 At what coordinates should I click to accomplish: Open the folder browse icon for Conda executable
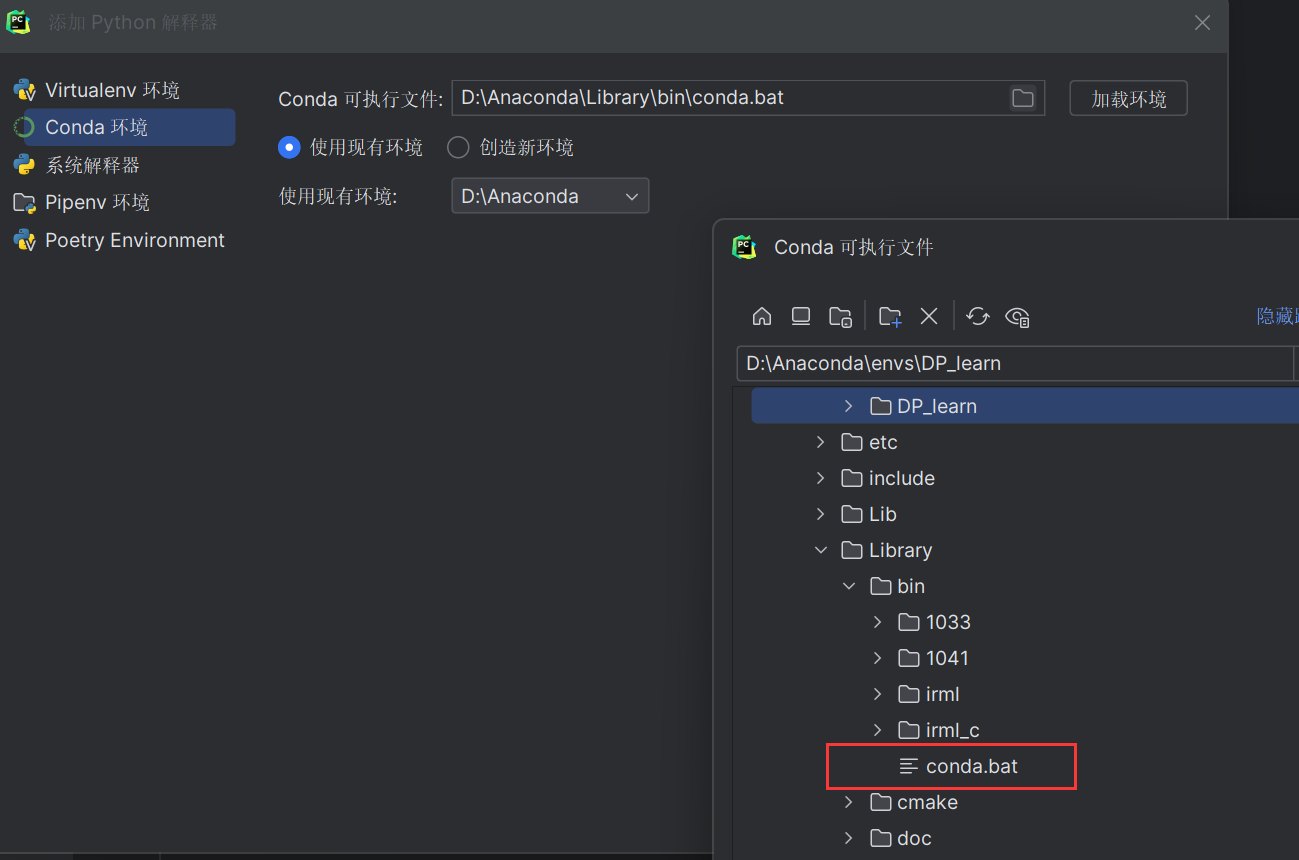1022,98
